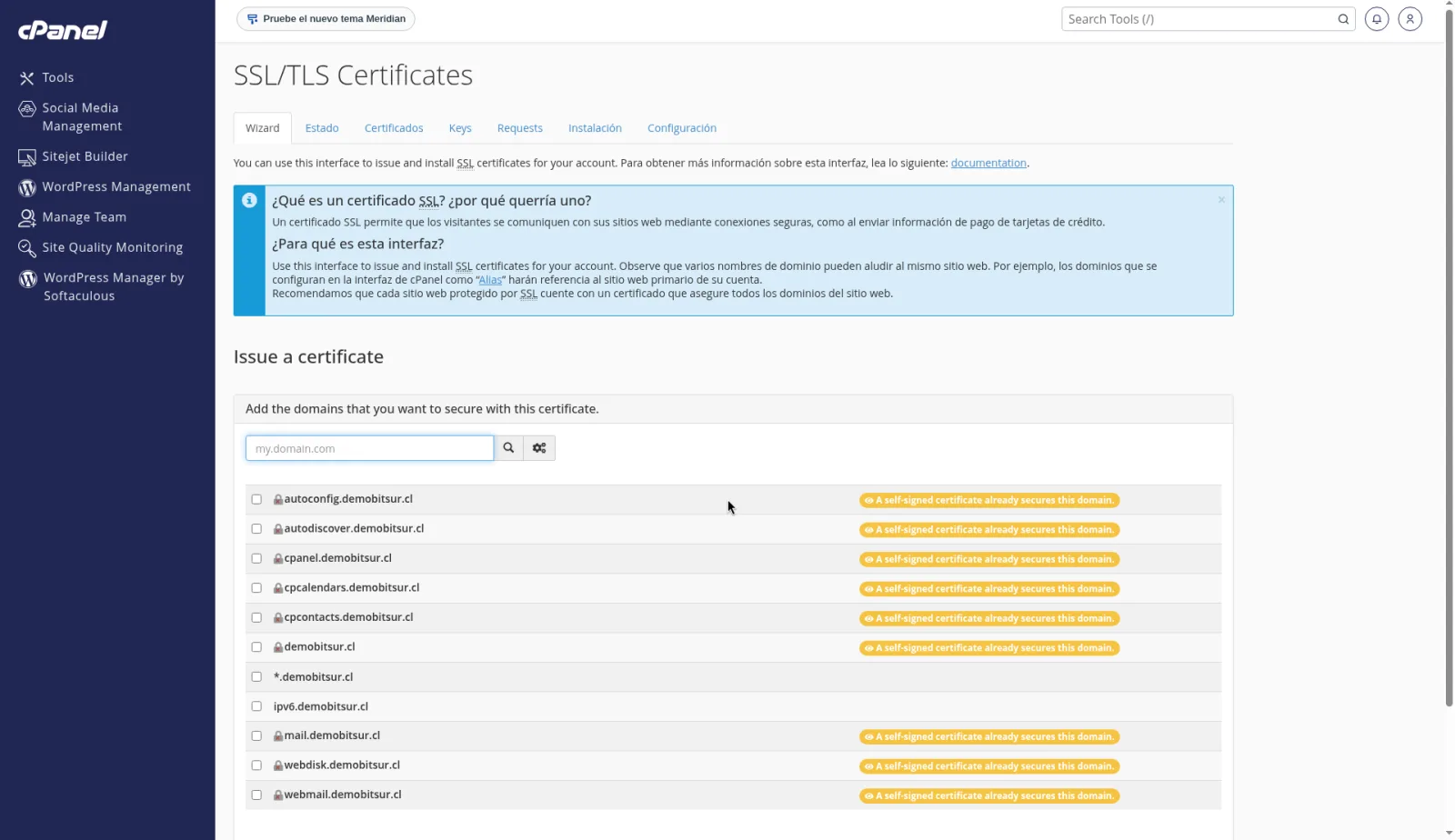The height and width of the screenshot is (840, 1455).
Task: Open WordPress Manager by Softaculous
Action: click(102, 287)
